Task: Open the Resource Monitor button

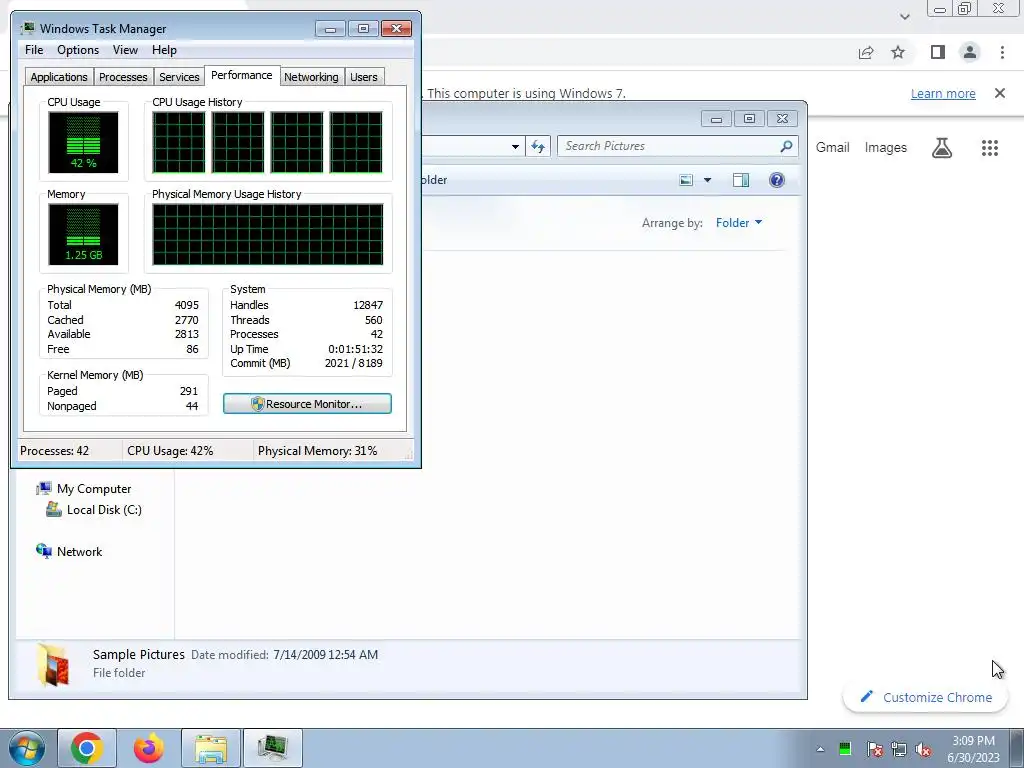Action: click(307, 404)
